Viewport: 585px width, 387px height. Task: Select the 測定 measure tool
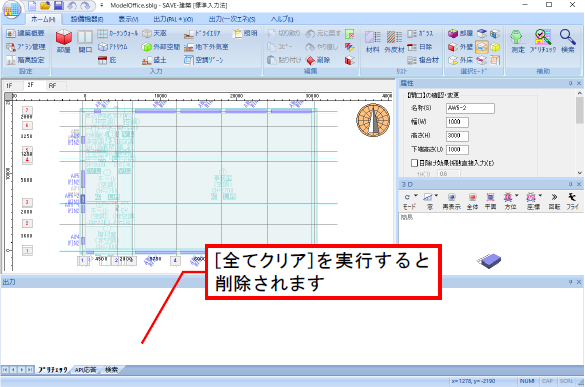pyautogui.click(x=517, y=41)
